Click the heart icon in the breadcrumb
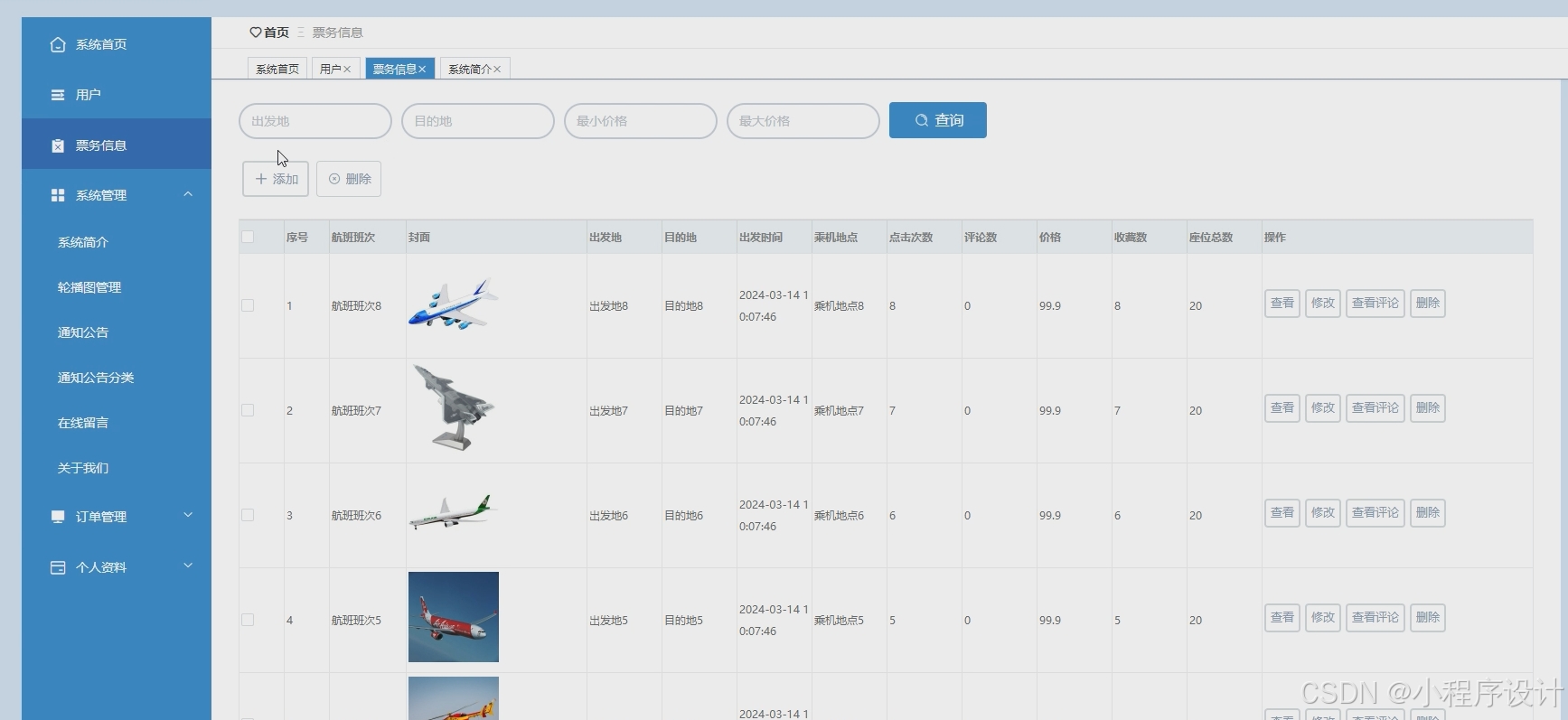This screenshot has width=1568, height=720. tap(255, 33)
